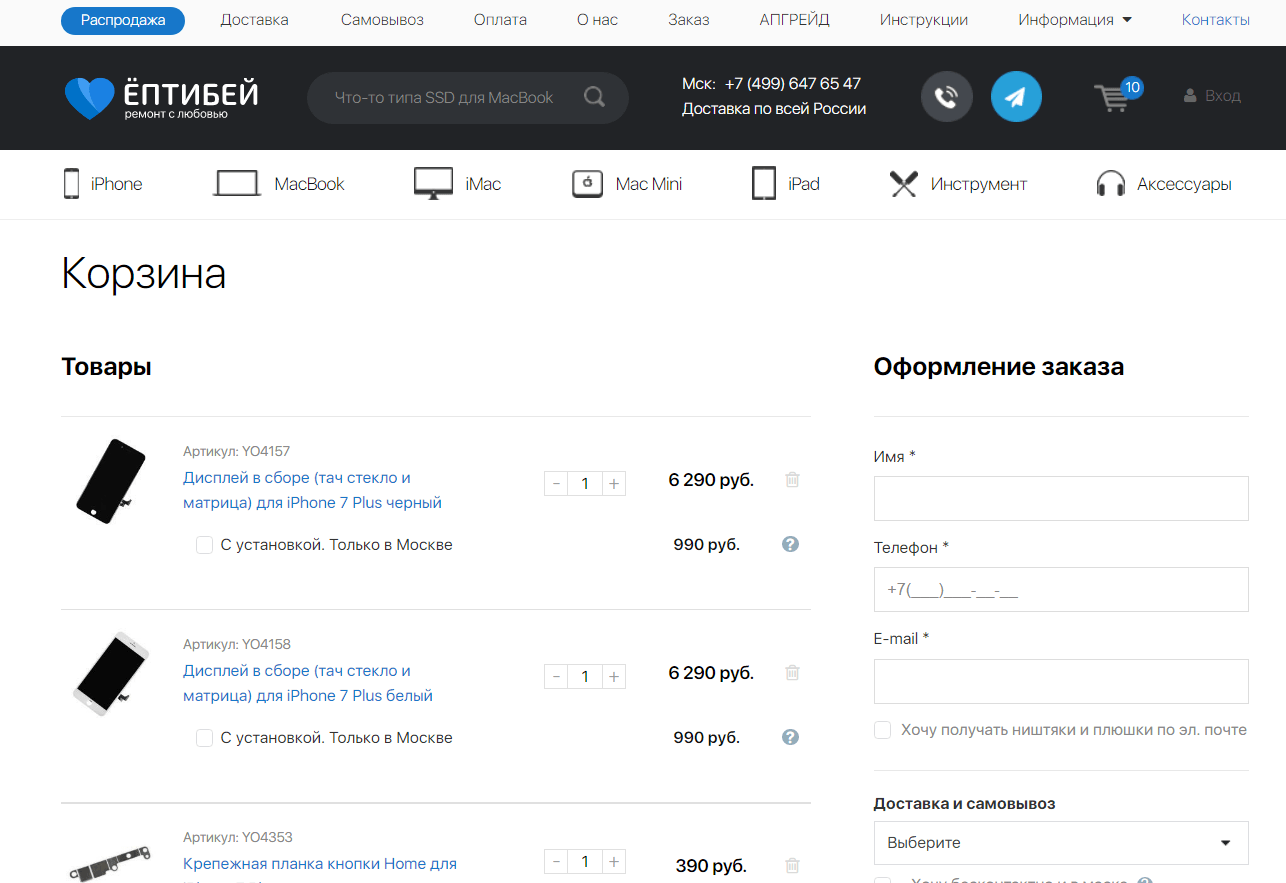Image resolution: width=1286 pixels, height=883 pixels.
Task: Click the black display product thumbnail
Action: point(111,481)
